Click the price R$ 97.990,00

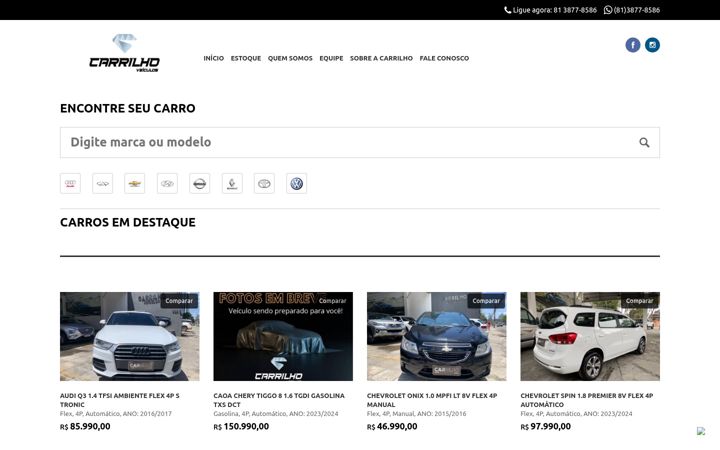coord(546,427)
